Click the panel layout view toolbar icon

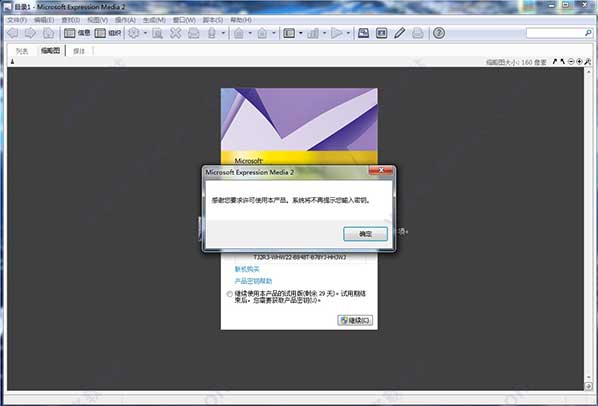289,33
